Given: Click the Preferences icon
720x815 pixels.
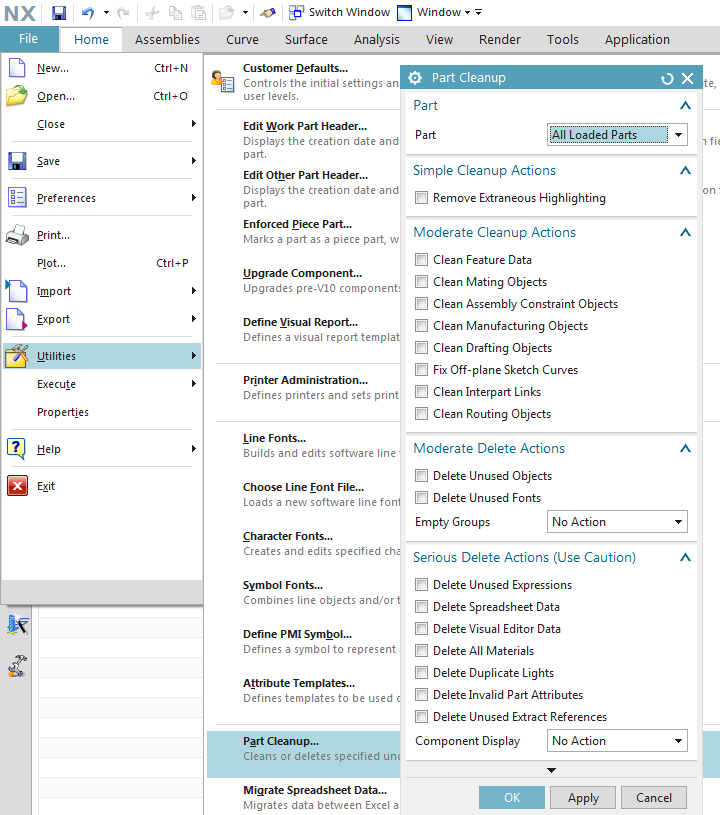Looking at the screenshot, I should click(17, 198).
